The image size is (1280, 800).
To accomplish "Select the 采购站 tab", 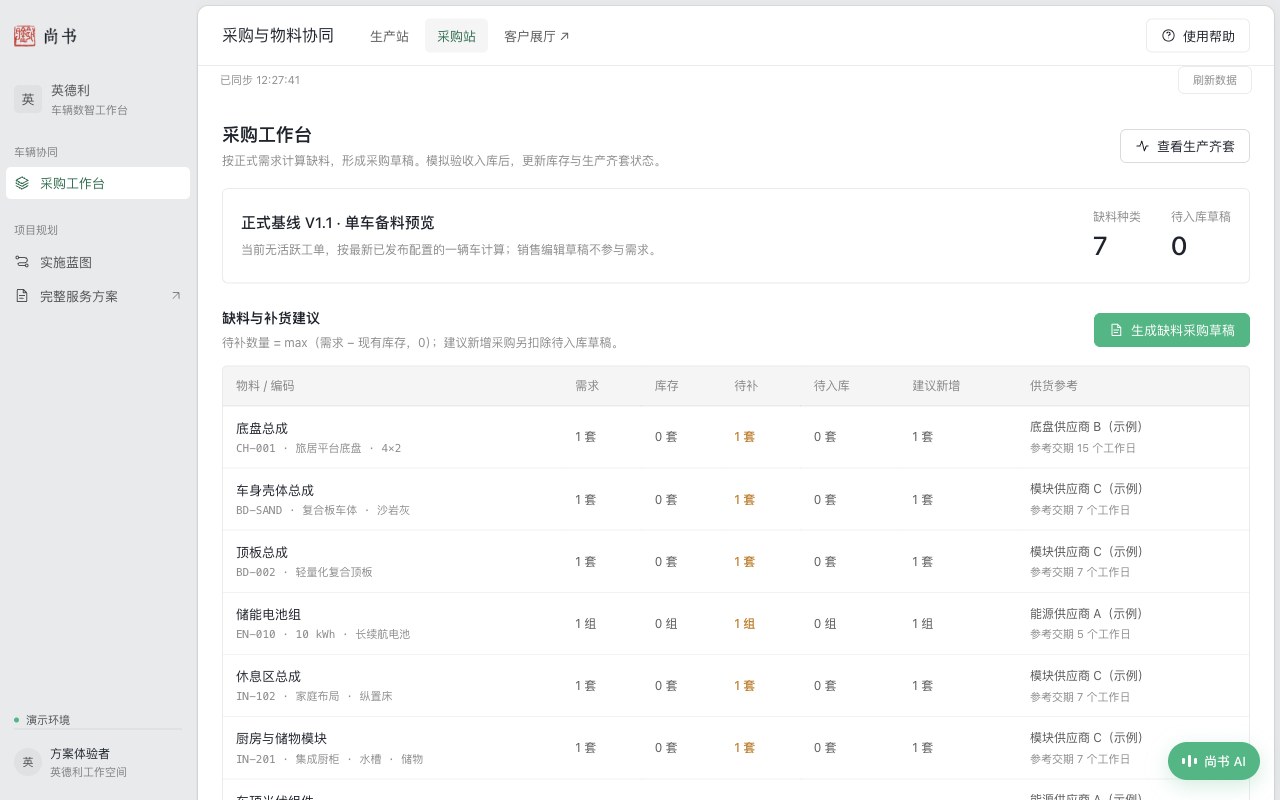I will [456, 36].
